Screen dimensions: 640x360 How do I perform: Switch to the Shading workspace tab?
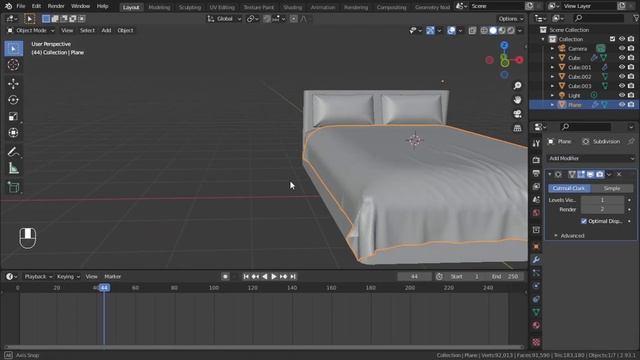click(292, 7)
